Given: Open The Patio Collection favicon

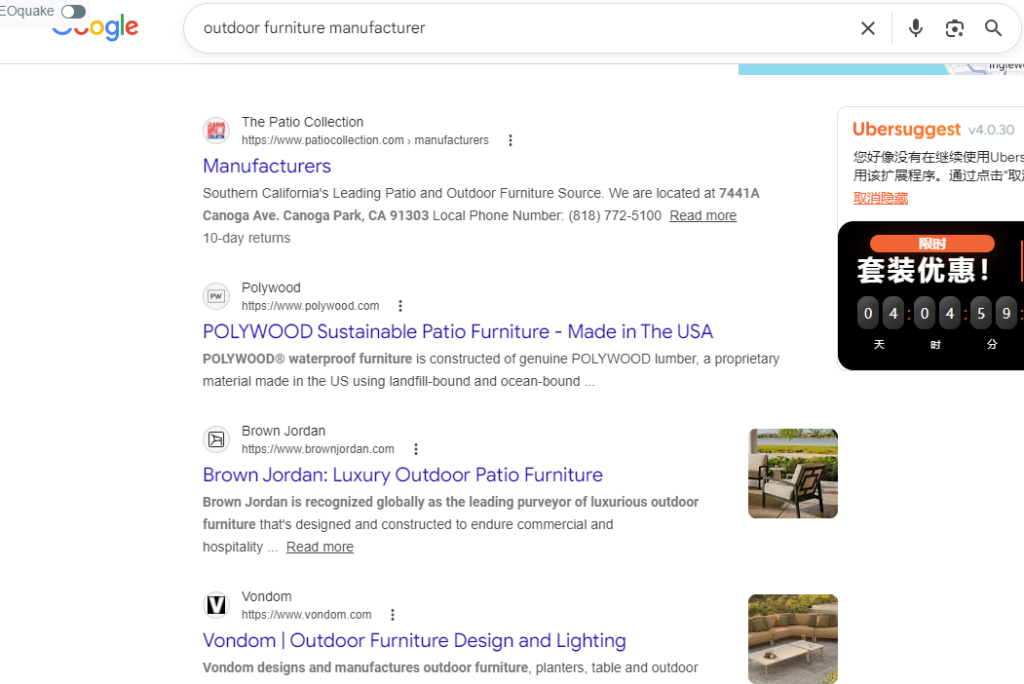Looking at the screenshot, I should 216,131.
